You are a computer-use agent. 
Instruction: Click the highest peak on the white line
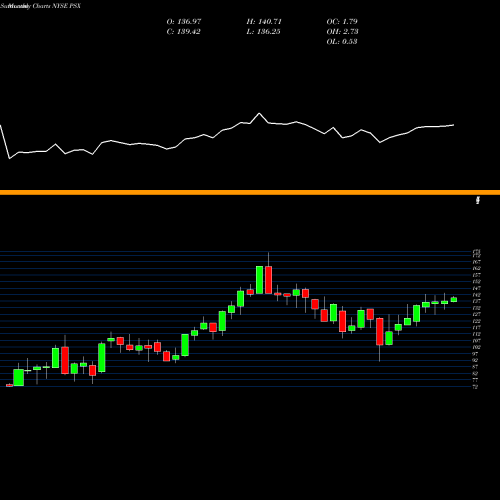pos(259,114)
